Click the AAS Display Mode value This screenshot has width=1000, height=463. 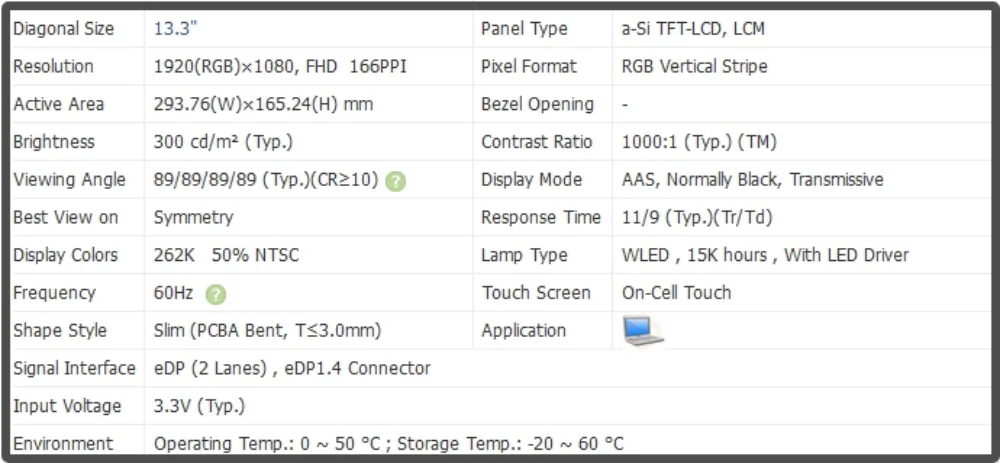click(x=753, y=179)
